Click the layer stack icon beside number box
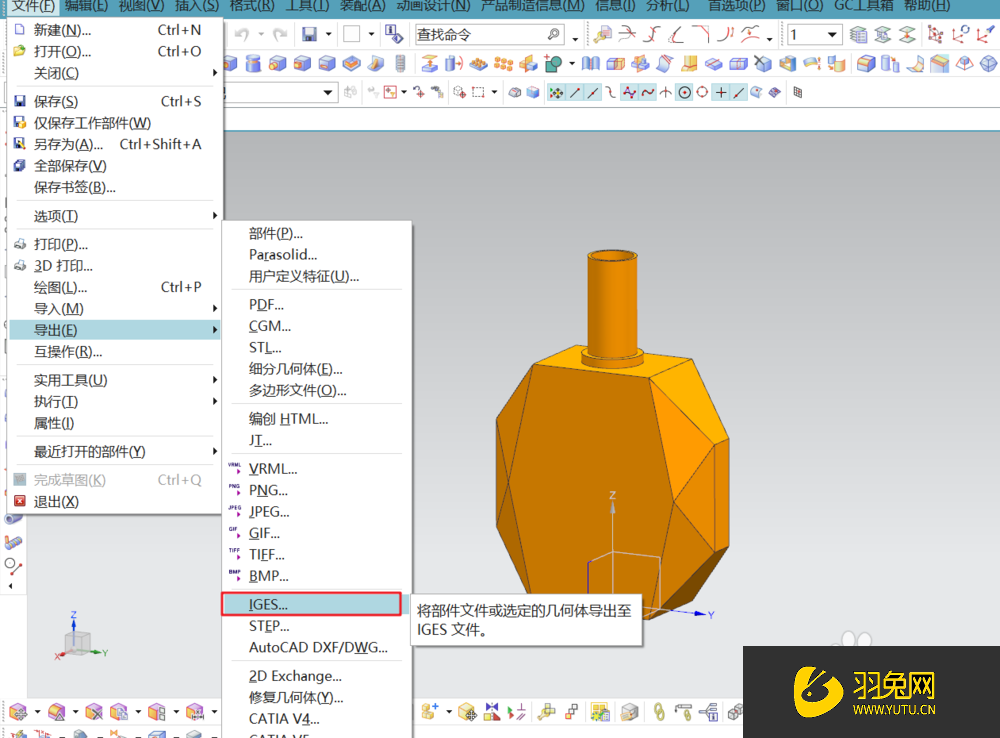This screenshot has height=738, width=1000. [858, 35]
